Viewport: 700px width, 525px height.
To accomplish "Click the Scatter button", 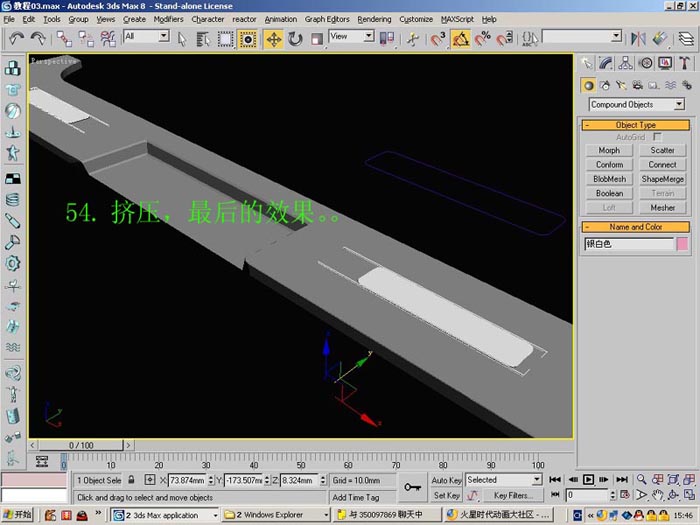I will pos(662,150).
